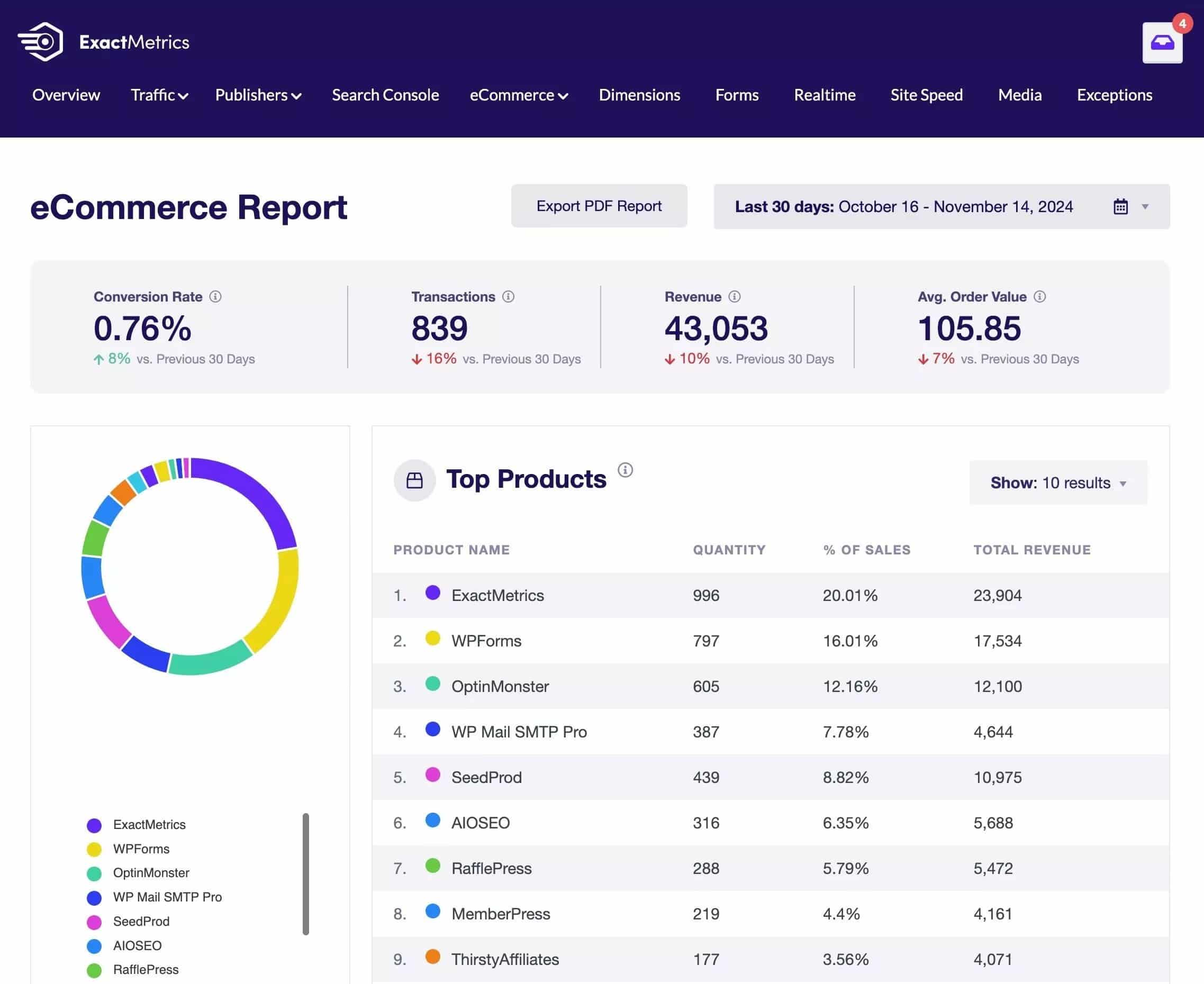Click the Transactions info icon
1204x984 pixels.
pyautogui.click(x=508, y=296)
